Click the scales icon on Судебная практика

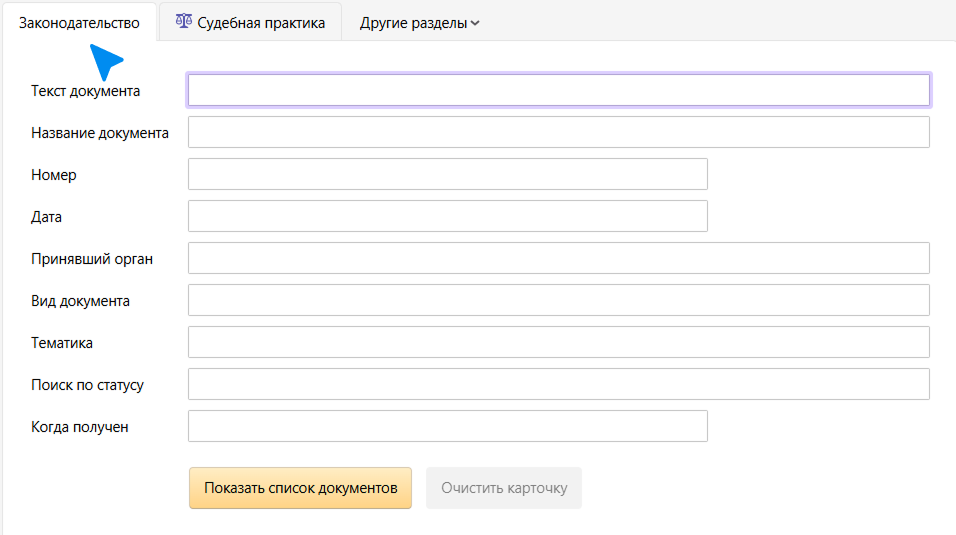pyautogui.click(x=184, y=21)
